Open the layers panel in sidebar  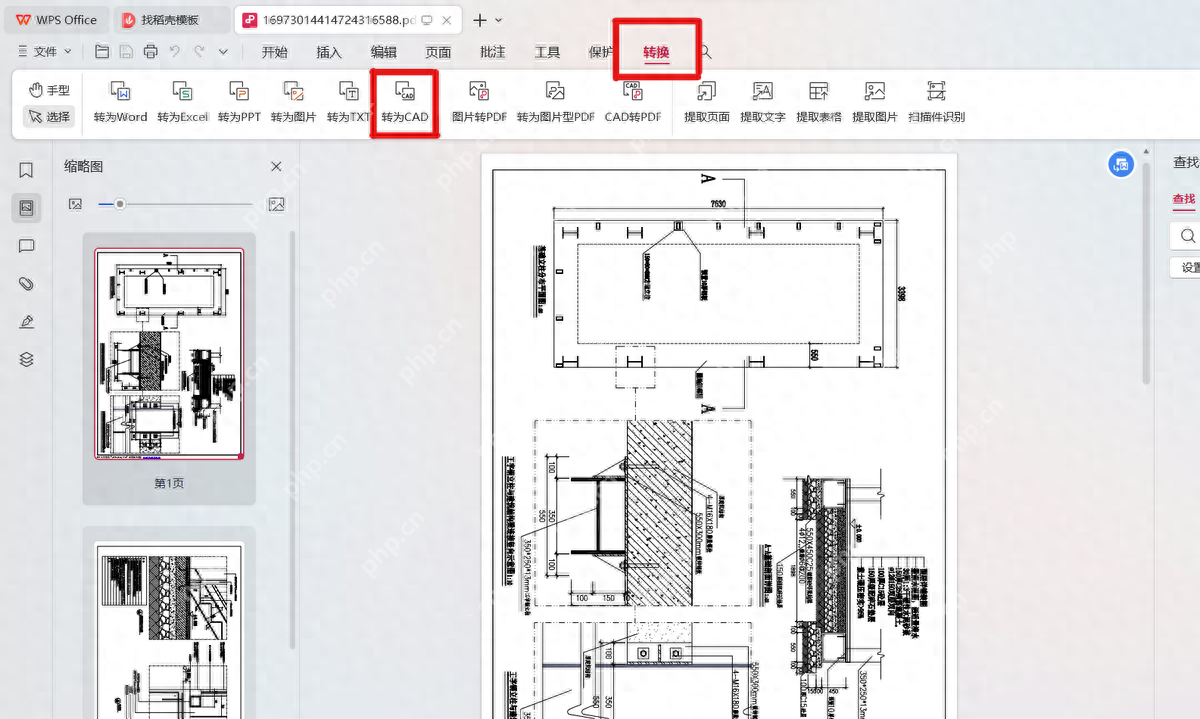27,360
